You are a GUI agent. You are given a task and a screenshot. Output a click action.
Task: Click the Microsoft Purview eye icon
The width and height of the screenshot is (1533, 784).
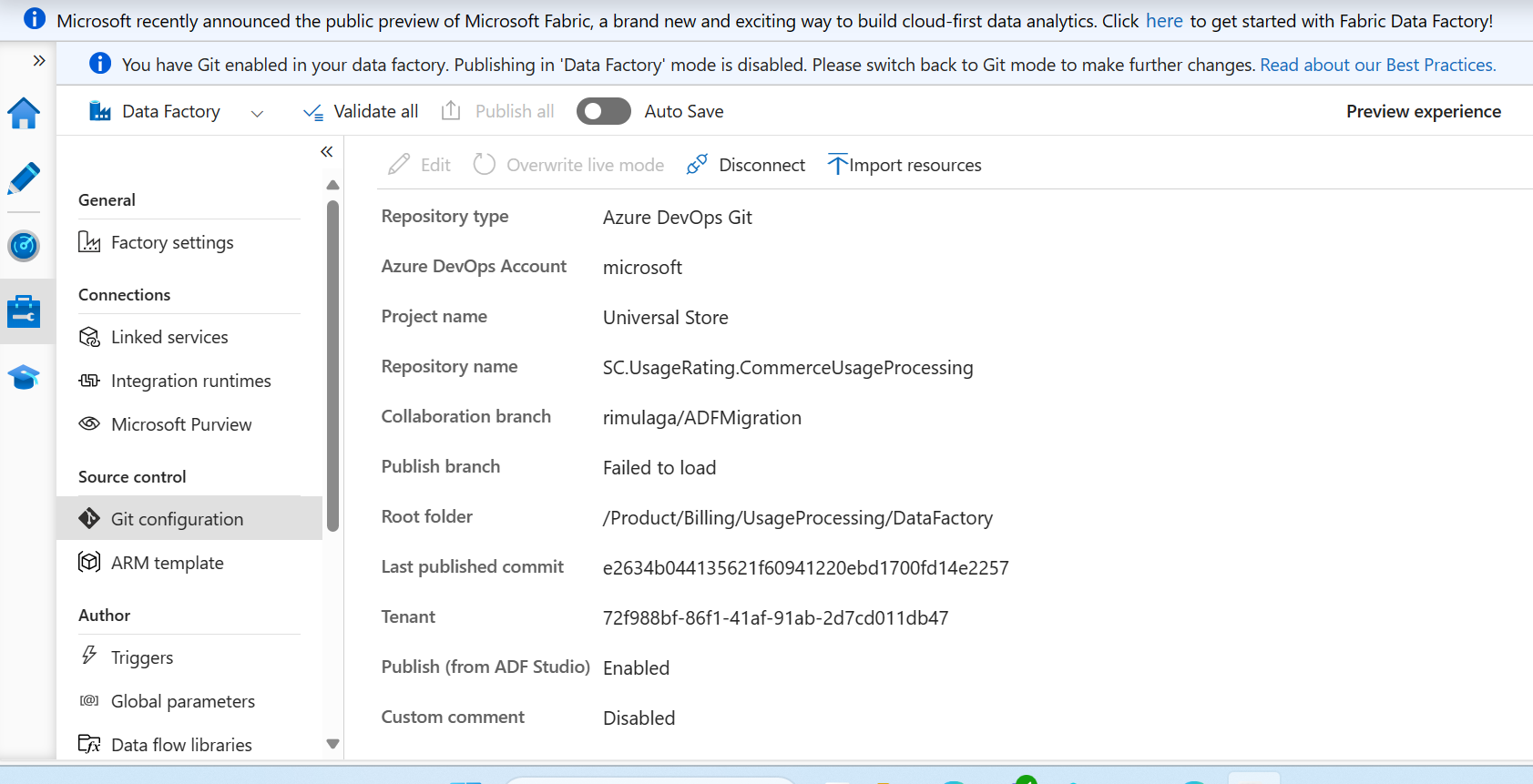point(89,423)
